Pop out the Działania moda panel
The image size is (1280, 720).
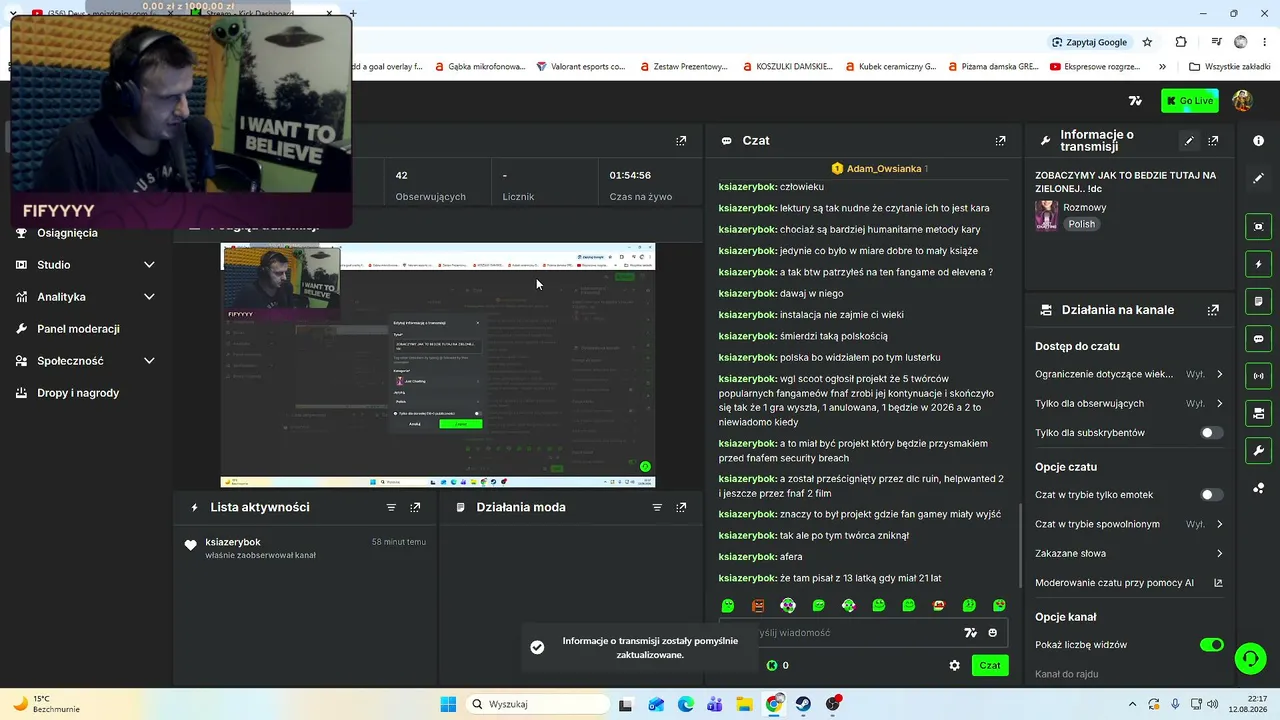(681, 507)
